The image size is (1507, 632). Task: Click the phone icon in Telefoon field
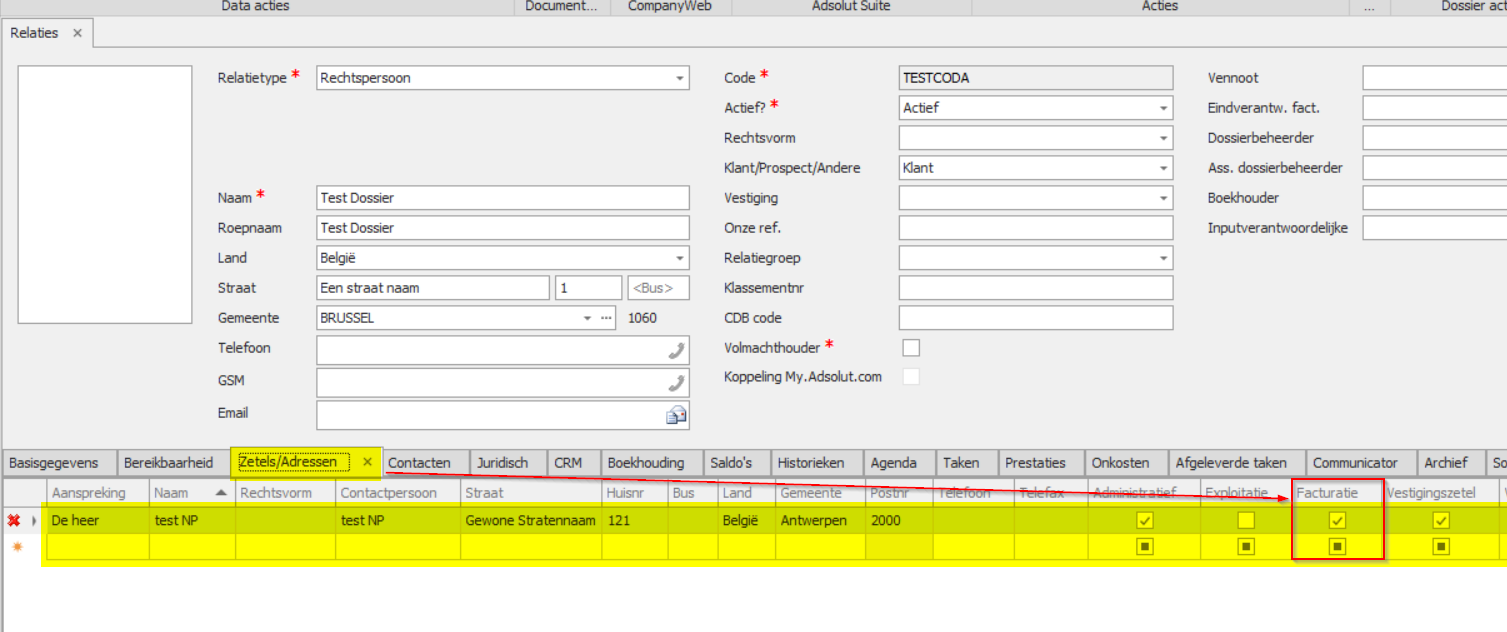click(x=677, y=350)
